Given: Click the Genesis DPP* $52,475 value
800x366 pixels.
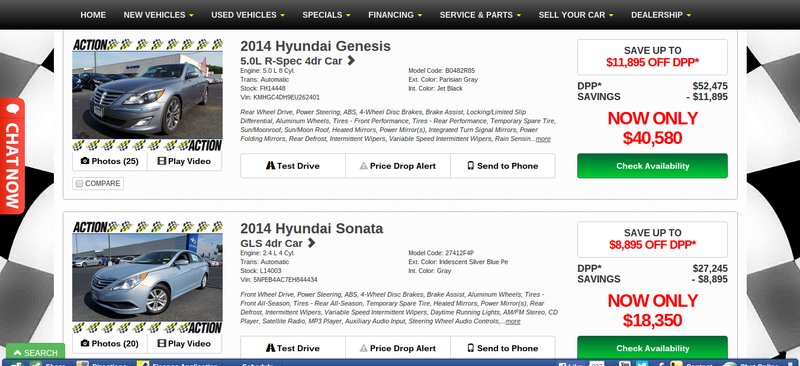Looking at the screenshot, I should 710,86.
